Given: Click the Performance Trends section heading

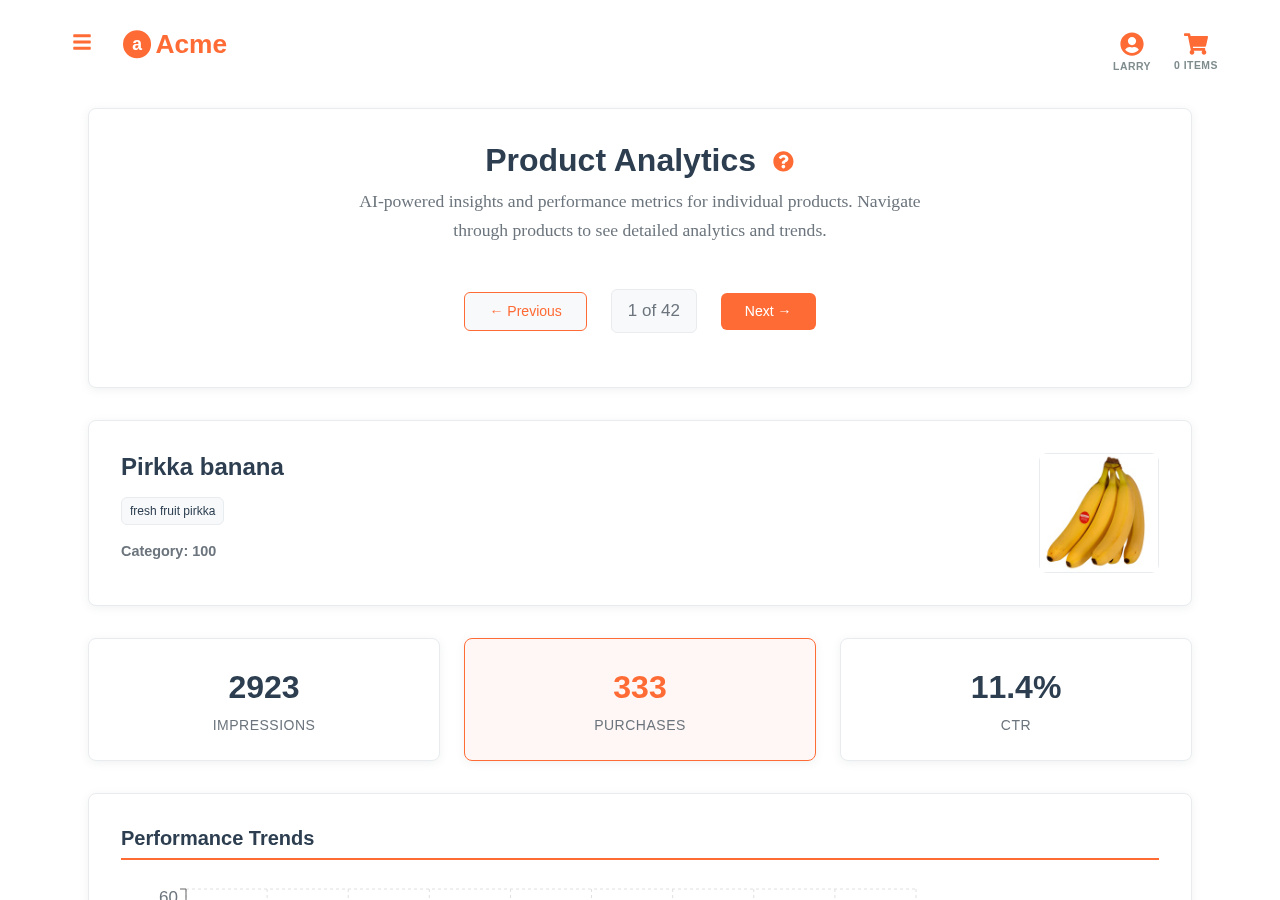Looking at the screenshot, I should coord(217,838).
